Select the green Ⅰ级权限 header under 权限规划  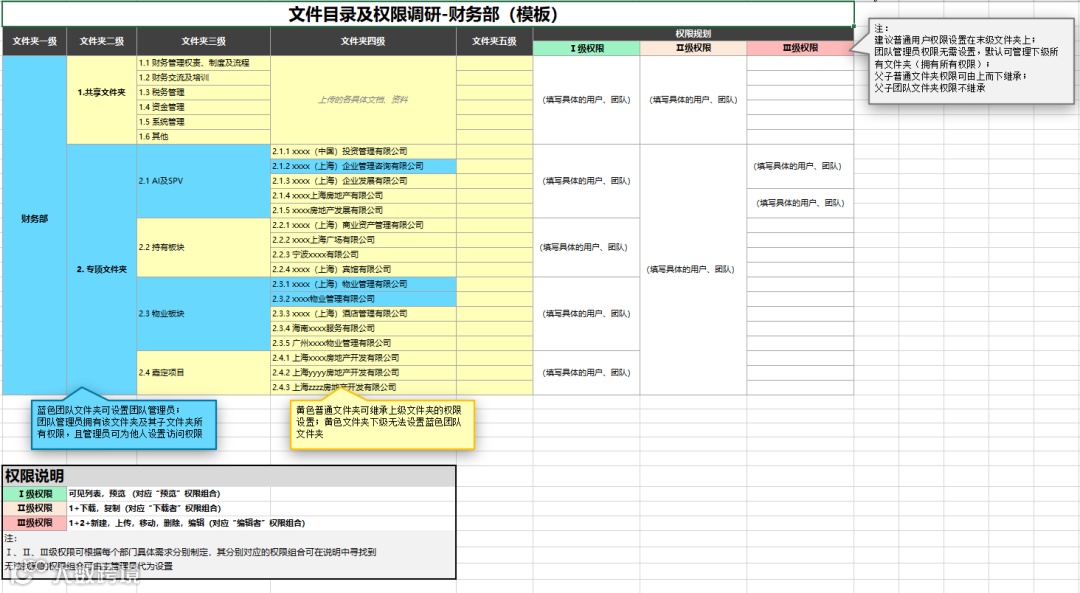(x=586, y=48)
